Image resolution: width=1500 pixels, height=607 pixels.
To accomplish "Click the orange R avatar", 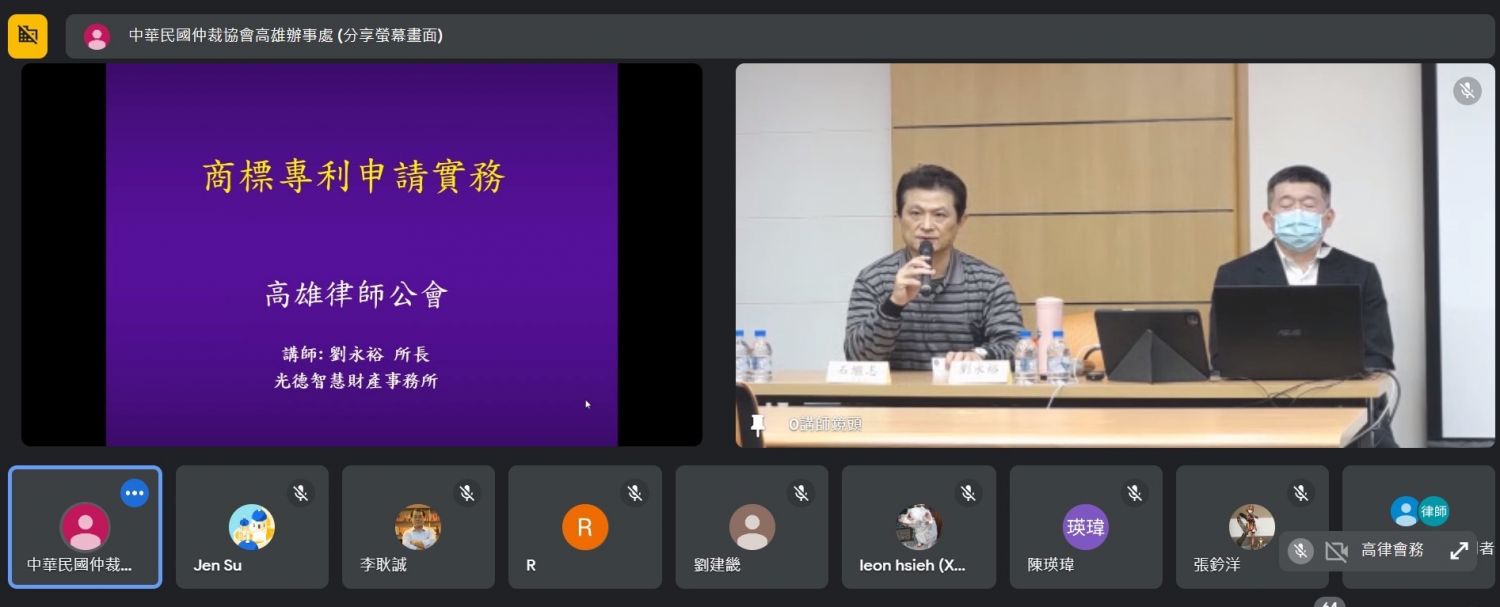I will (585, 527).
